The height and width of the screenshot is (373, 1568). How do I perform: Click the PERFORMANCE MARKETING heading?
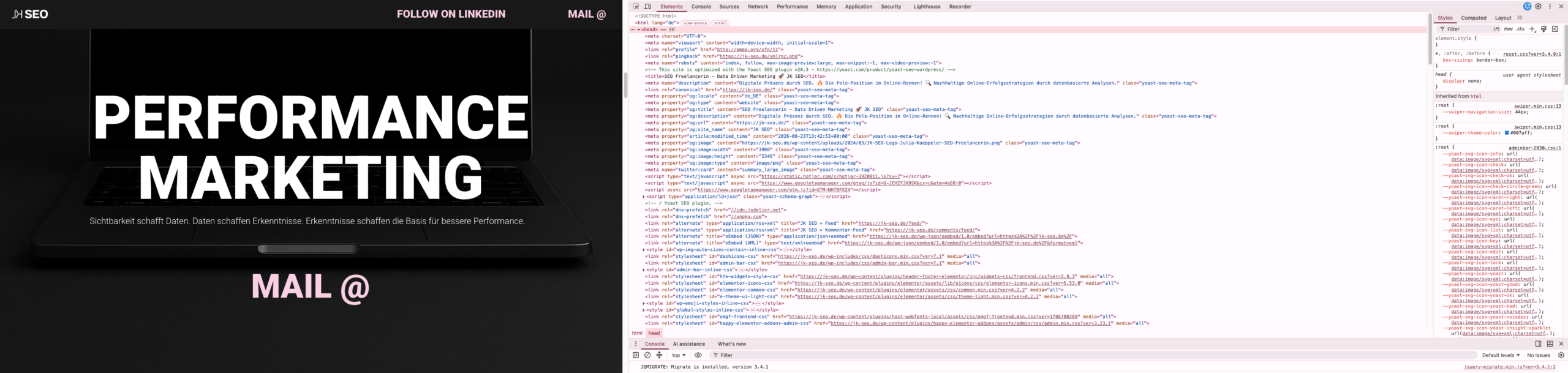[x=311, y=147]
